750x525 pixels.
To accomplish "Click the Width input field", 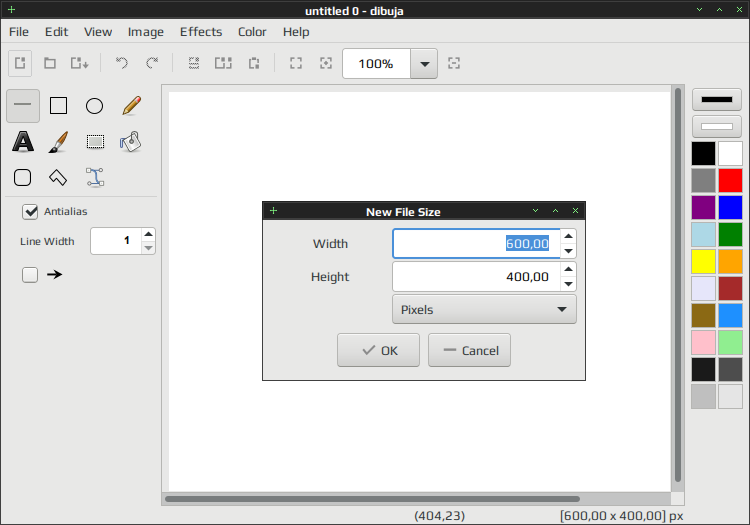I will pyautogui.click(x=476, y=243).
